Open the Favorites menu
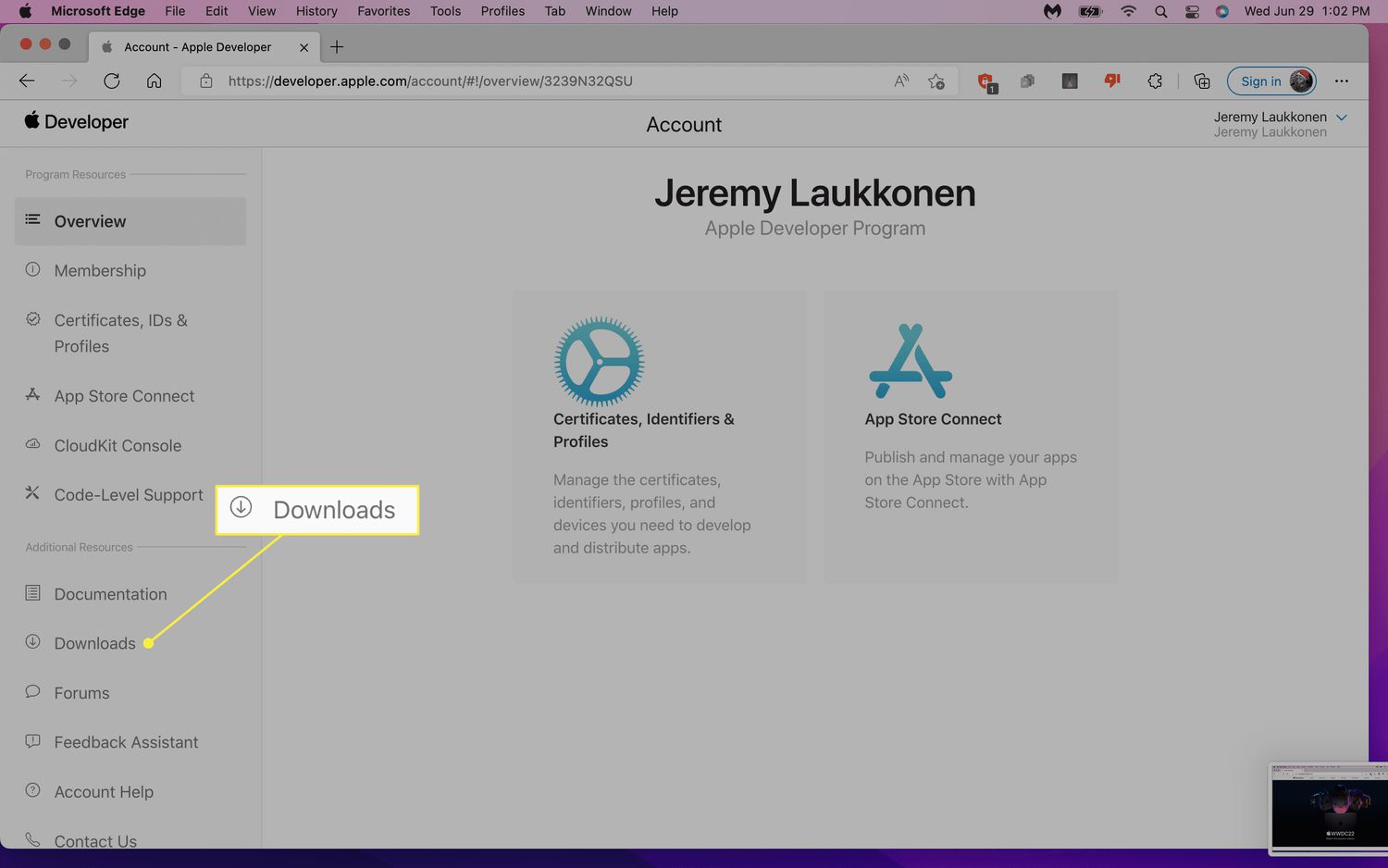 coord(384,11)
